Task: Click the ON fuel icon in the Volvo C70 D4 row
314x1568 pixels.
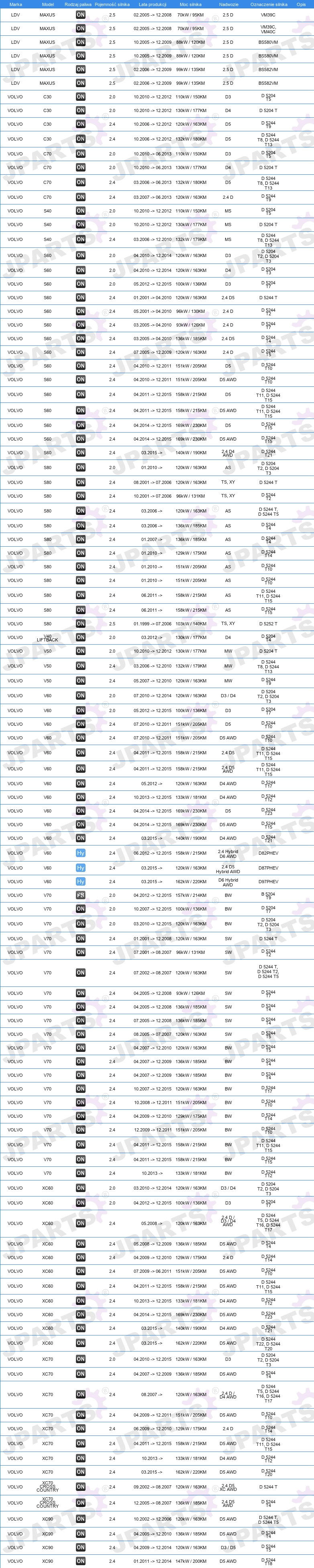Action: 80,167
